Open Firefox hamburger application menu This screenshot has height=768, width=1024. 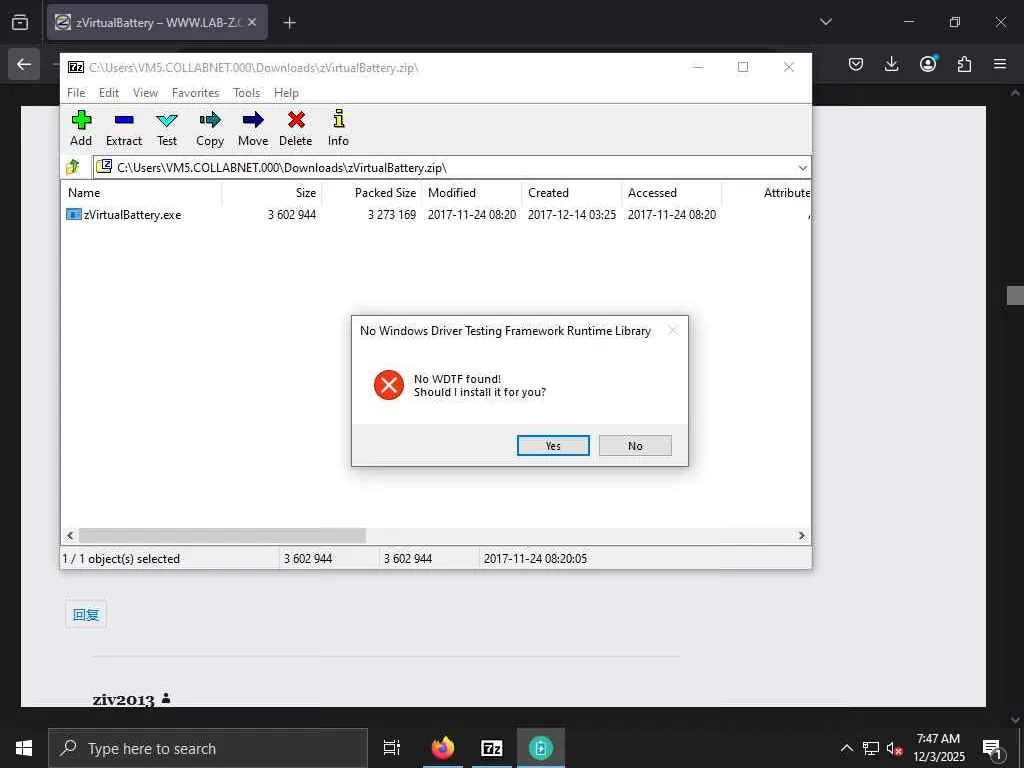1000,64
